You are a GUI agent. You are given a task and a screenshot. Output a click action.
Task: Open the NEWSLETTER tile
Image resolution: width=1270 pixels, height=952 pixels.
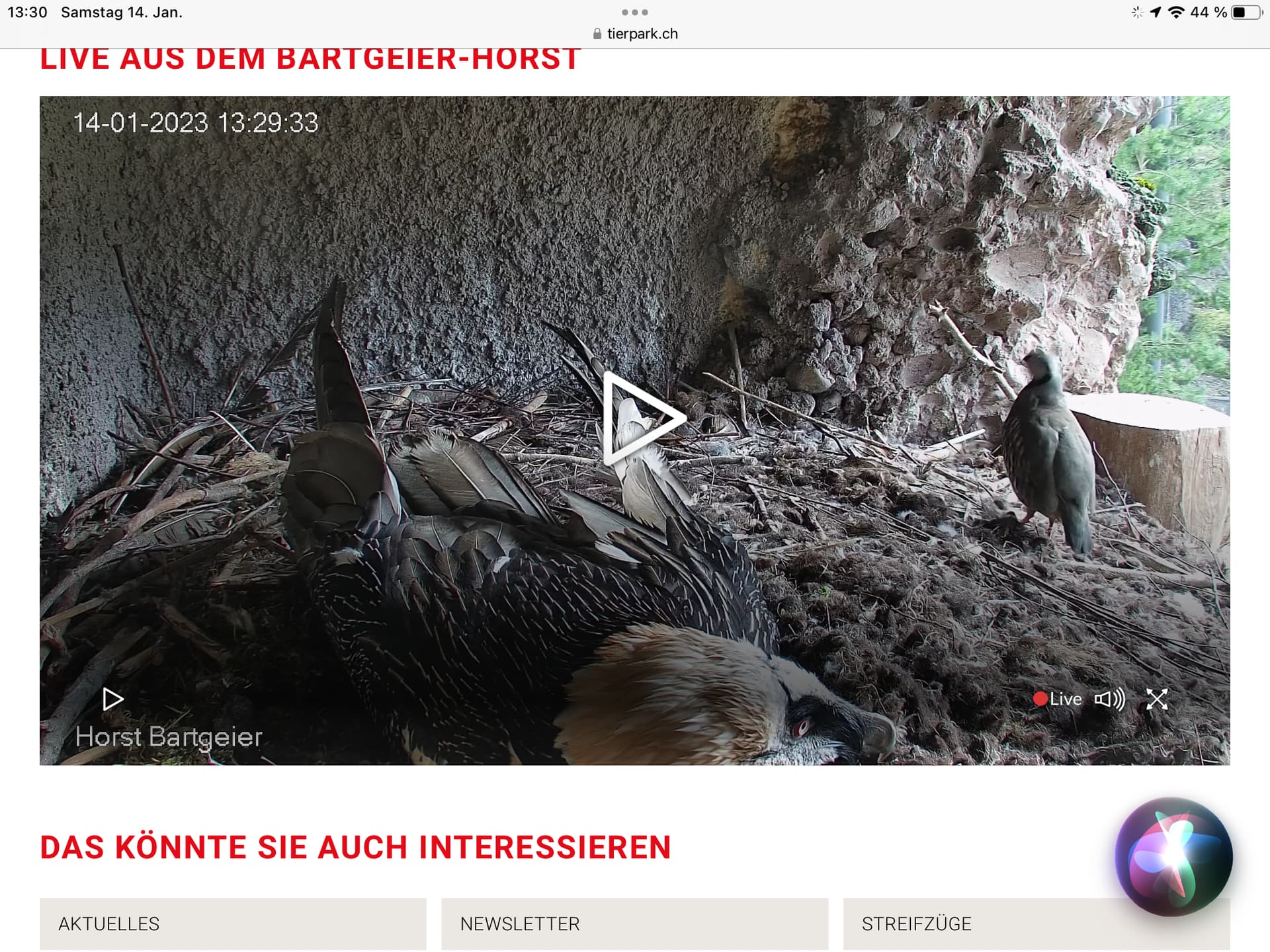634,924
